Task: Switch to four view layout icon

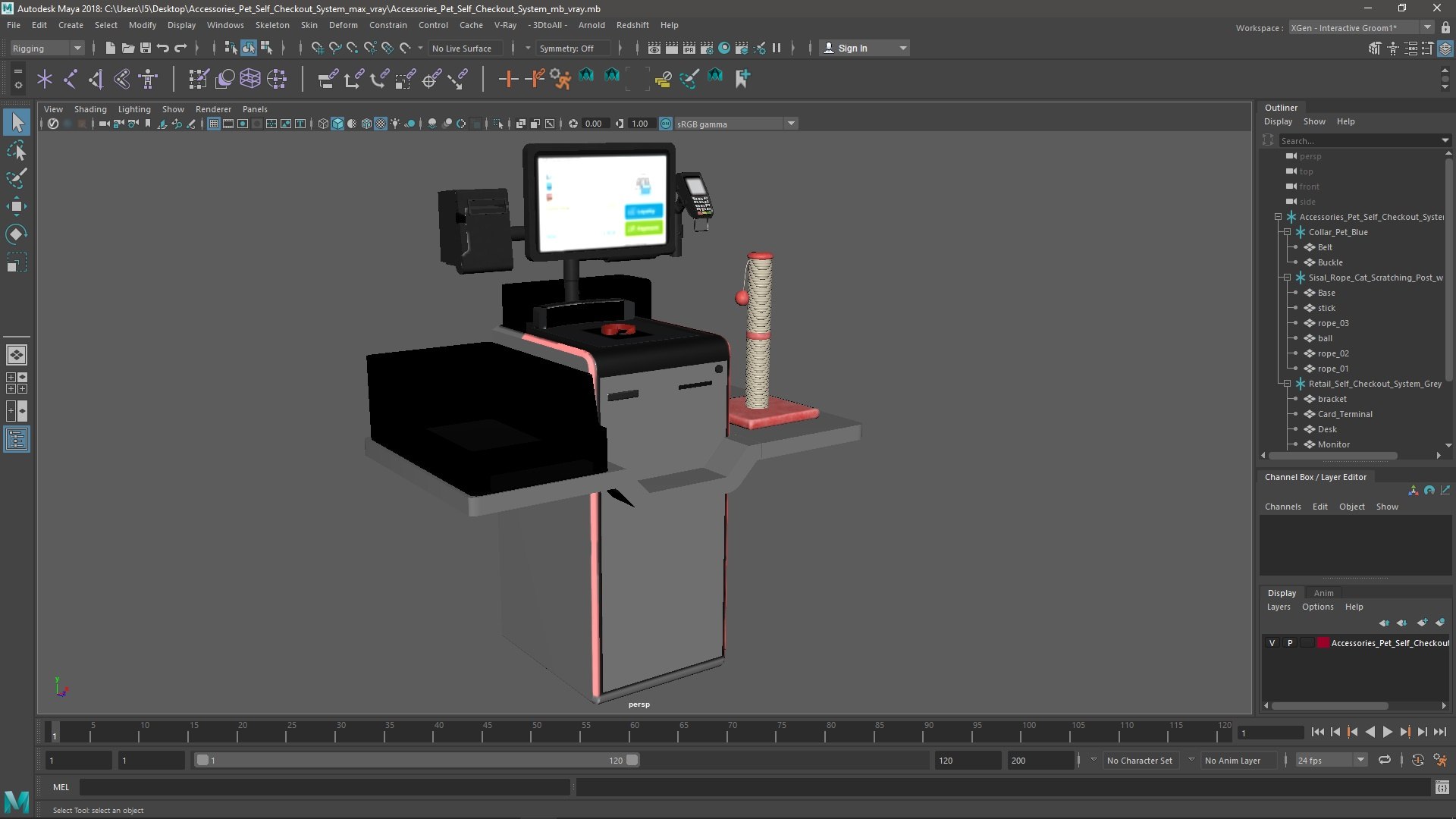Action: coord(17,383)
